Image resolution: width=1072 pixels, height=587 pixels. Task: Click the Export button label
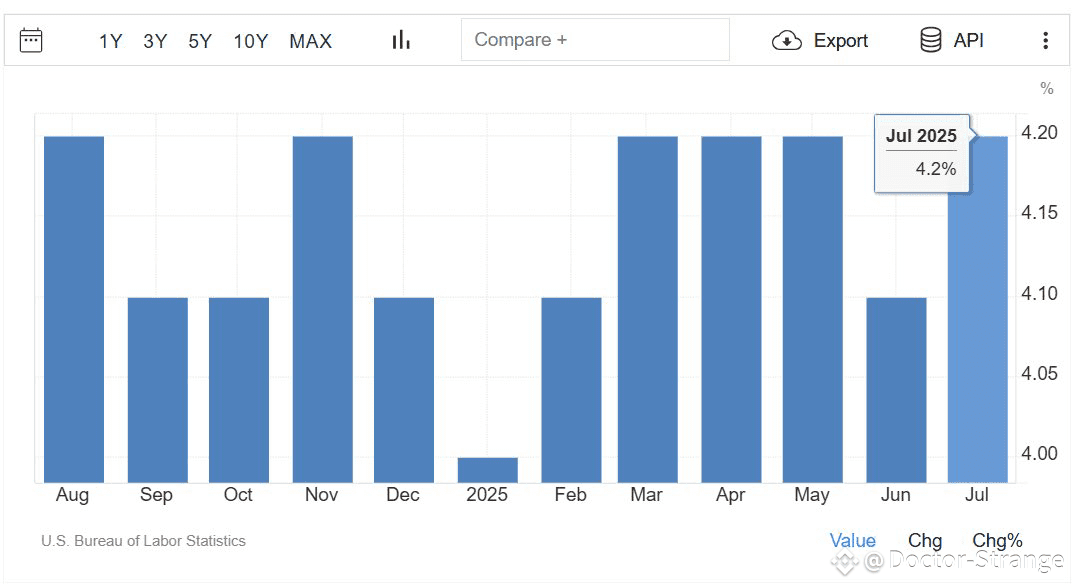pos(840,41)
